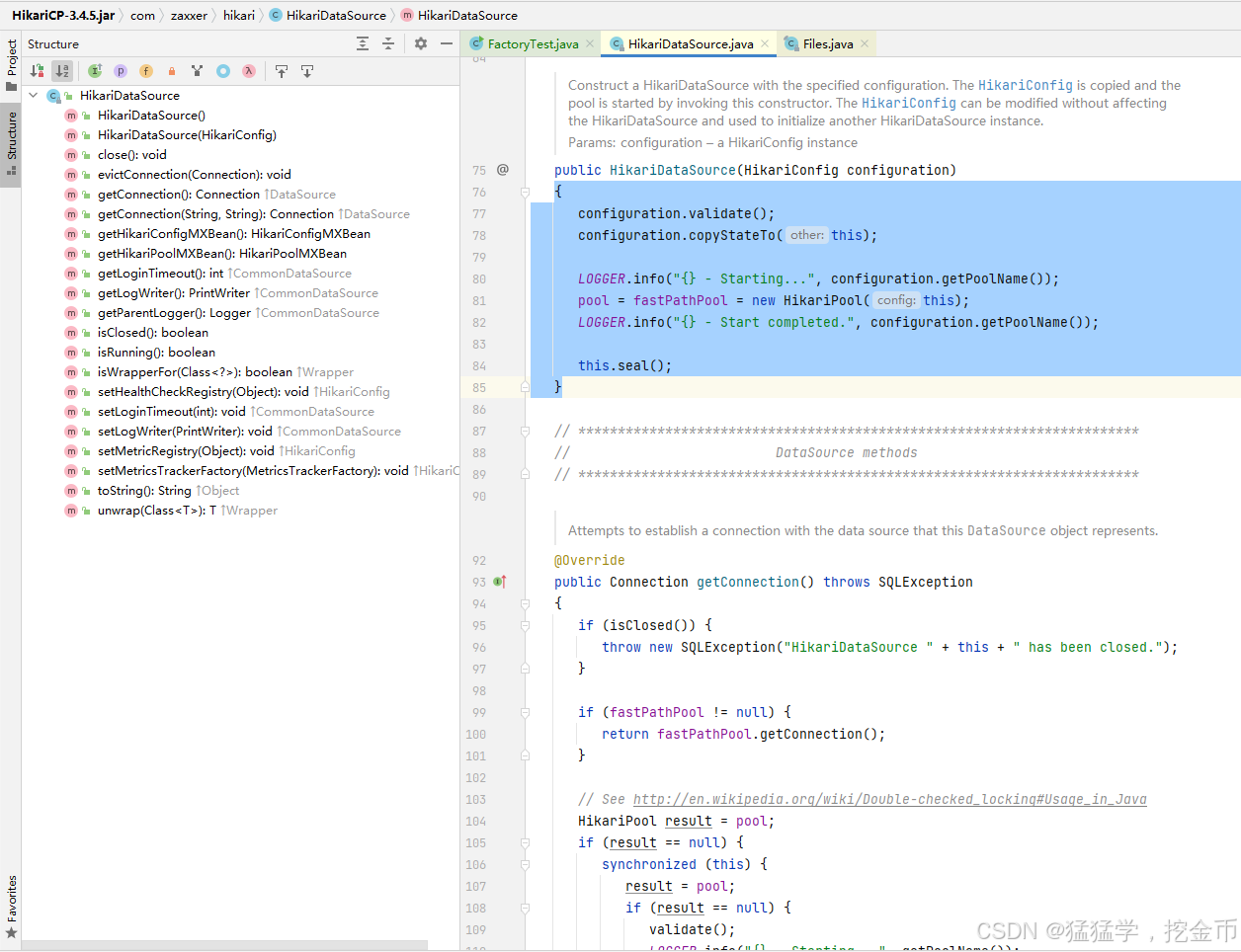Viewport: 1241px width, 952px height.
Task: Toggle Sort Alphabetically in Structure toolbar
Action: 62,71
